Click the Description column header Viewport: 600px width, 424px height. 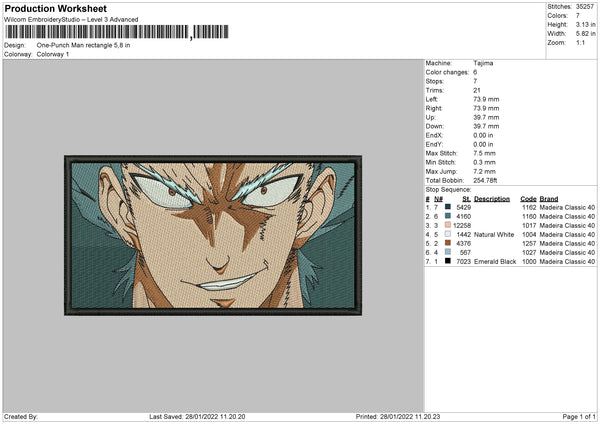(x=491, y=198)
